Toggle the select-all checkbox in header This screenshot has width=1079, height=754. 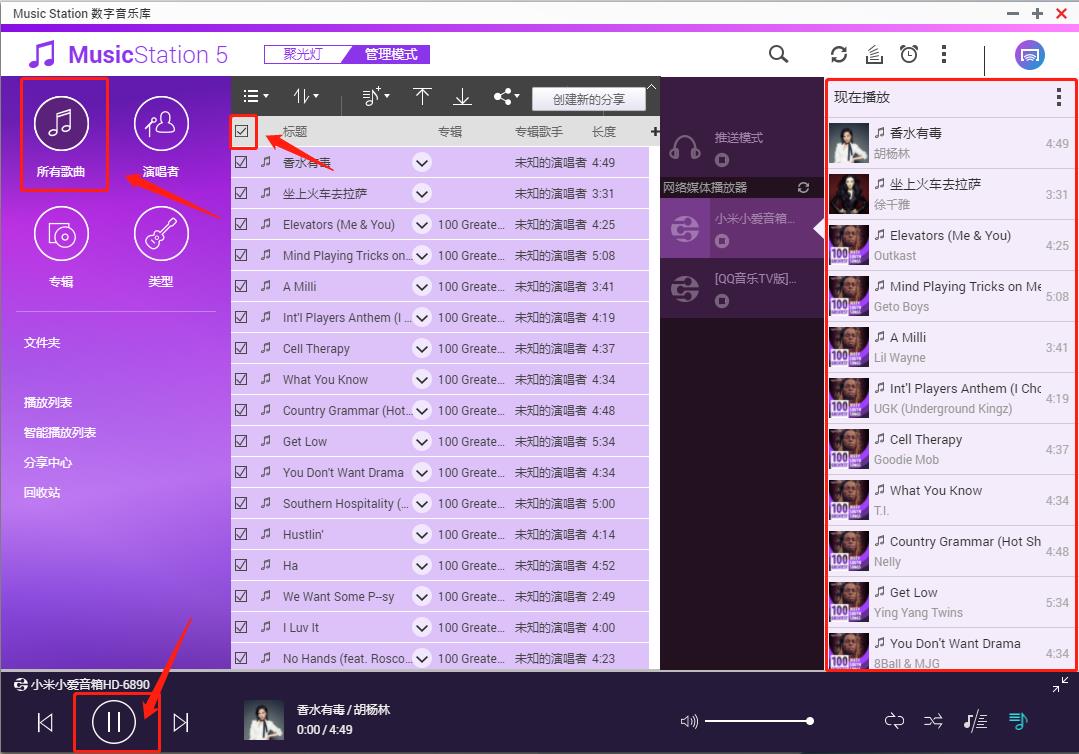click(x=242, y=131)
